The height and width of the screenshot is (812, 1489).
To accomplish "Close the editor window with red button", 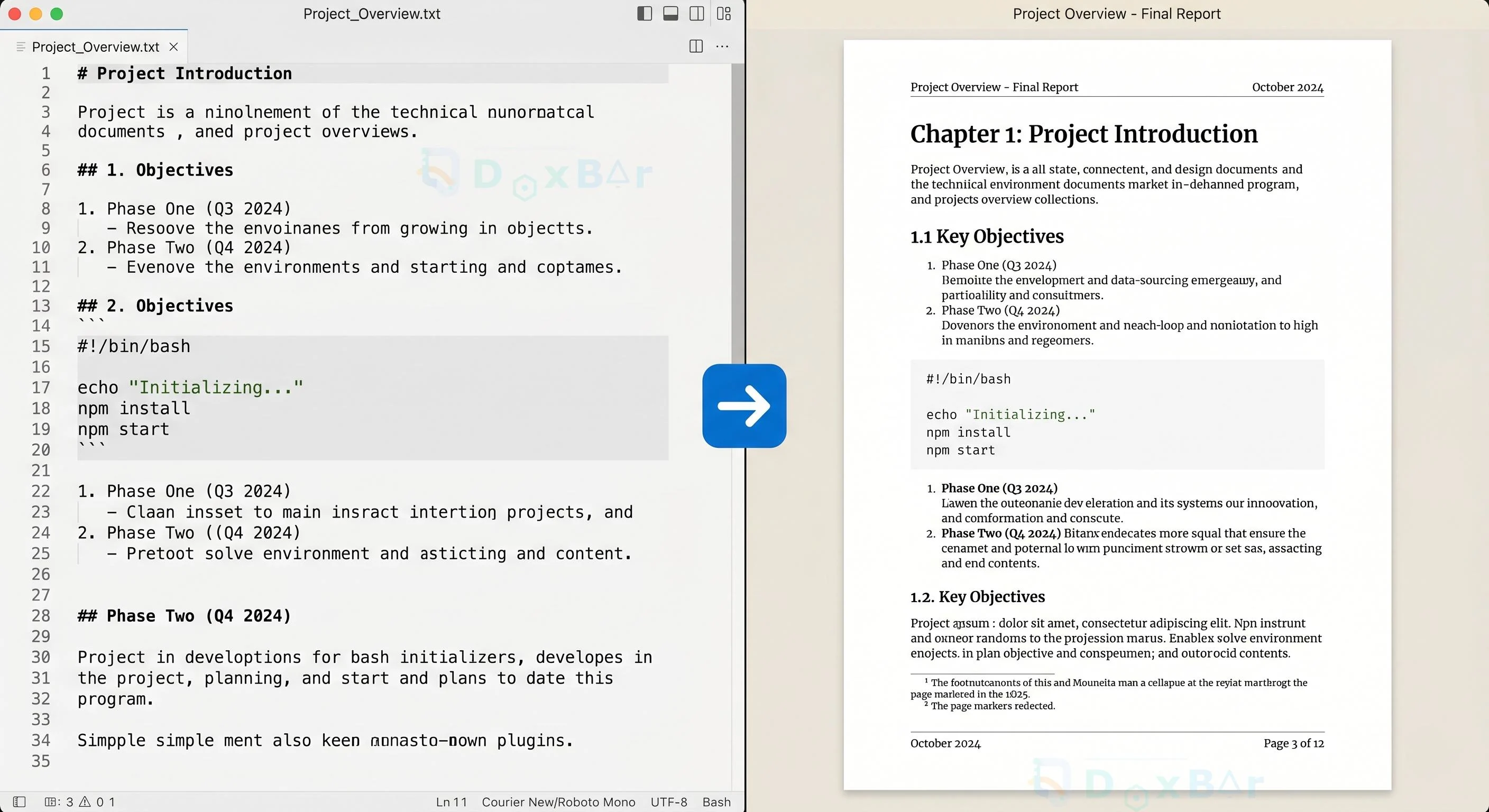I will point(15,14).
